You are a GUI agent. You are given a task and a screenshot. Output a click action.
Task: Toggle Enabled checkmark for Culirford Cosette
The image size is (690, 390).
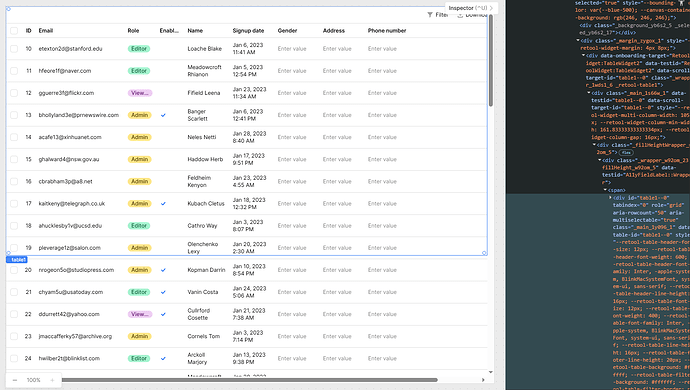pyautogui.click(x=163, y=314)
